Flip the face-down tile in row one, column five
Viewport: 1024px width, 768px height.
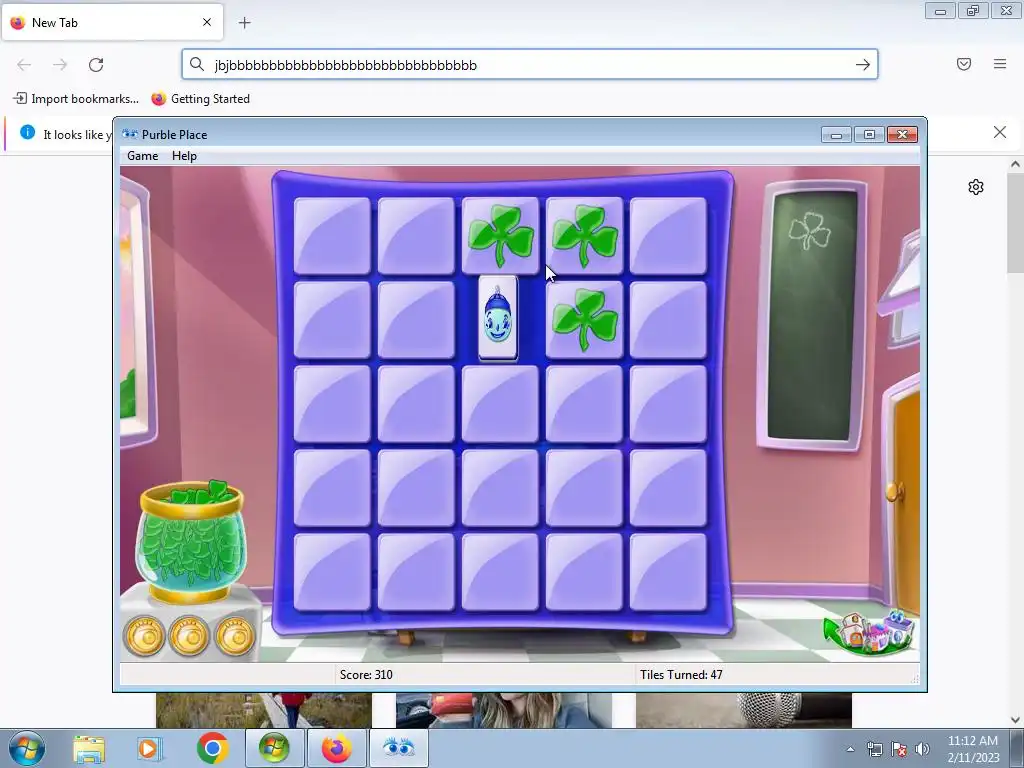pos(668,236)
